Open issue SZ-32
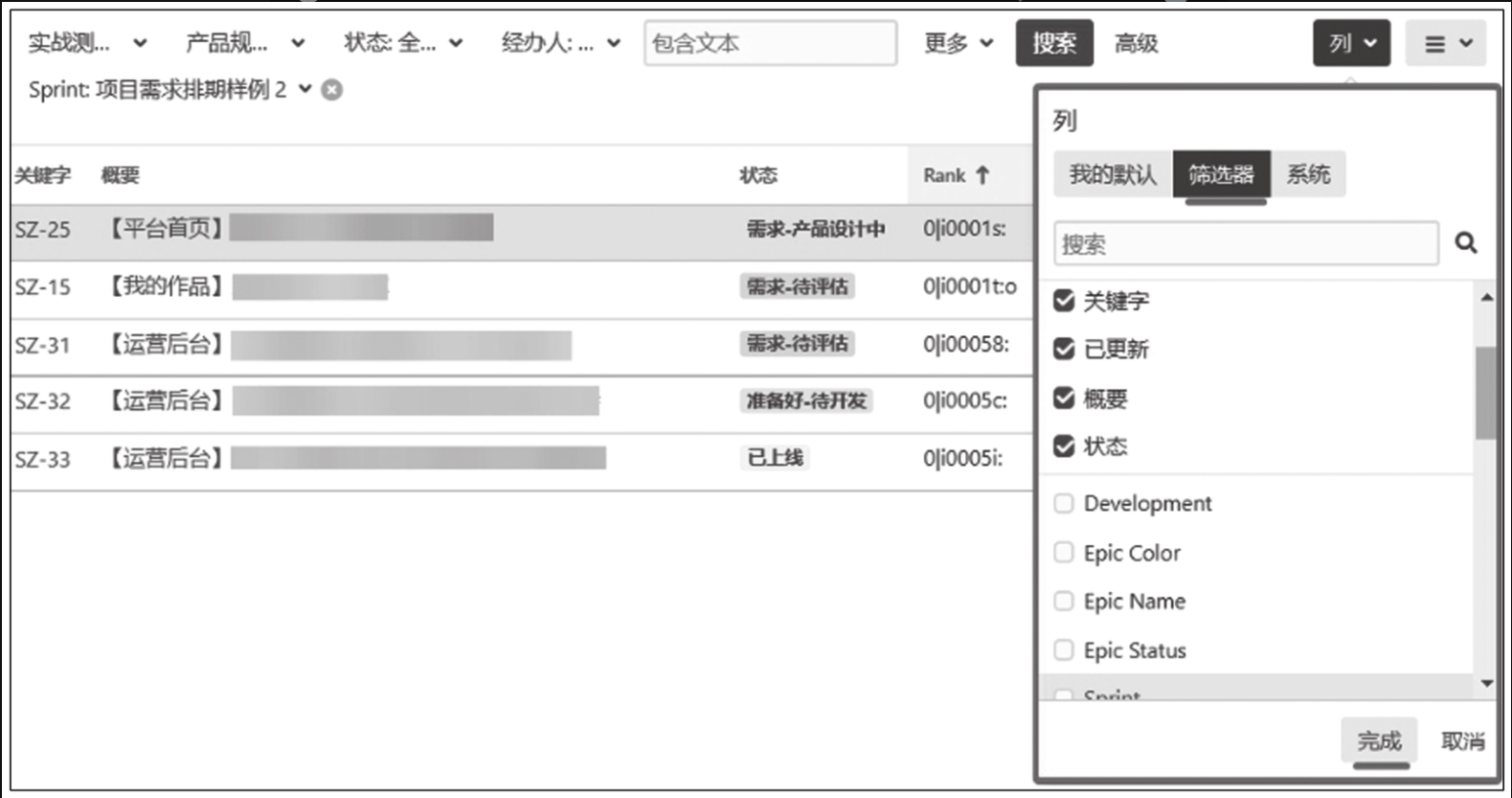 pyautogui.click(x=43, y=401)
